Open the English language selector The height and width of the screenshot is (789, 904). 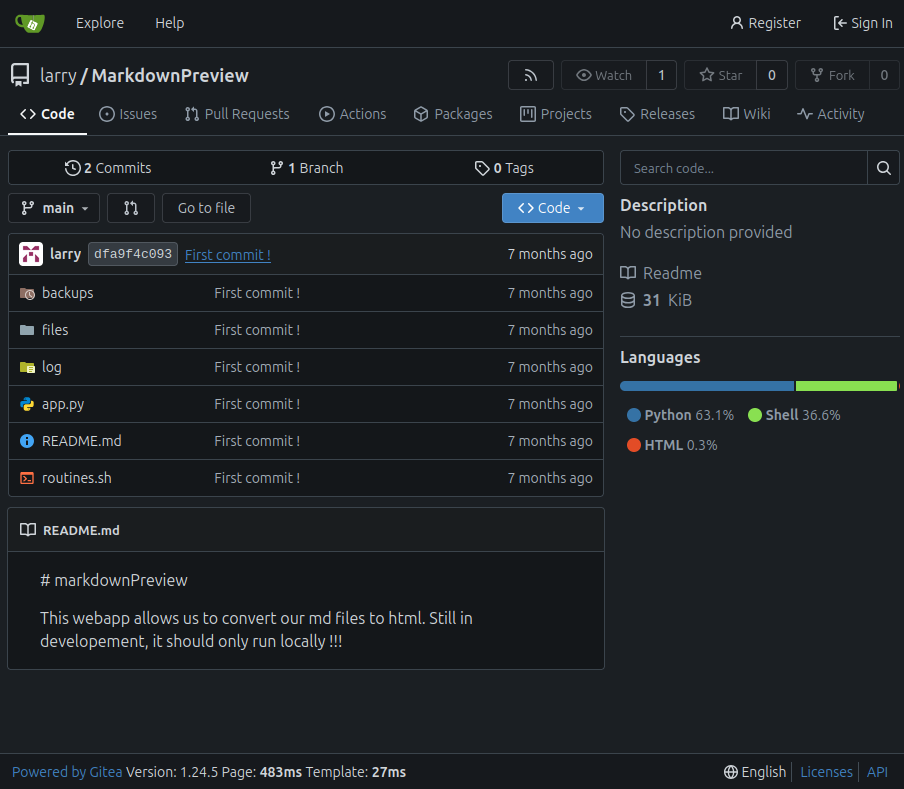[x=755, y=772]
